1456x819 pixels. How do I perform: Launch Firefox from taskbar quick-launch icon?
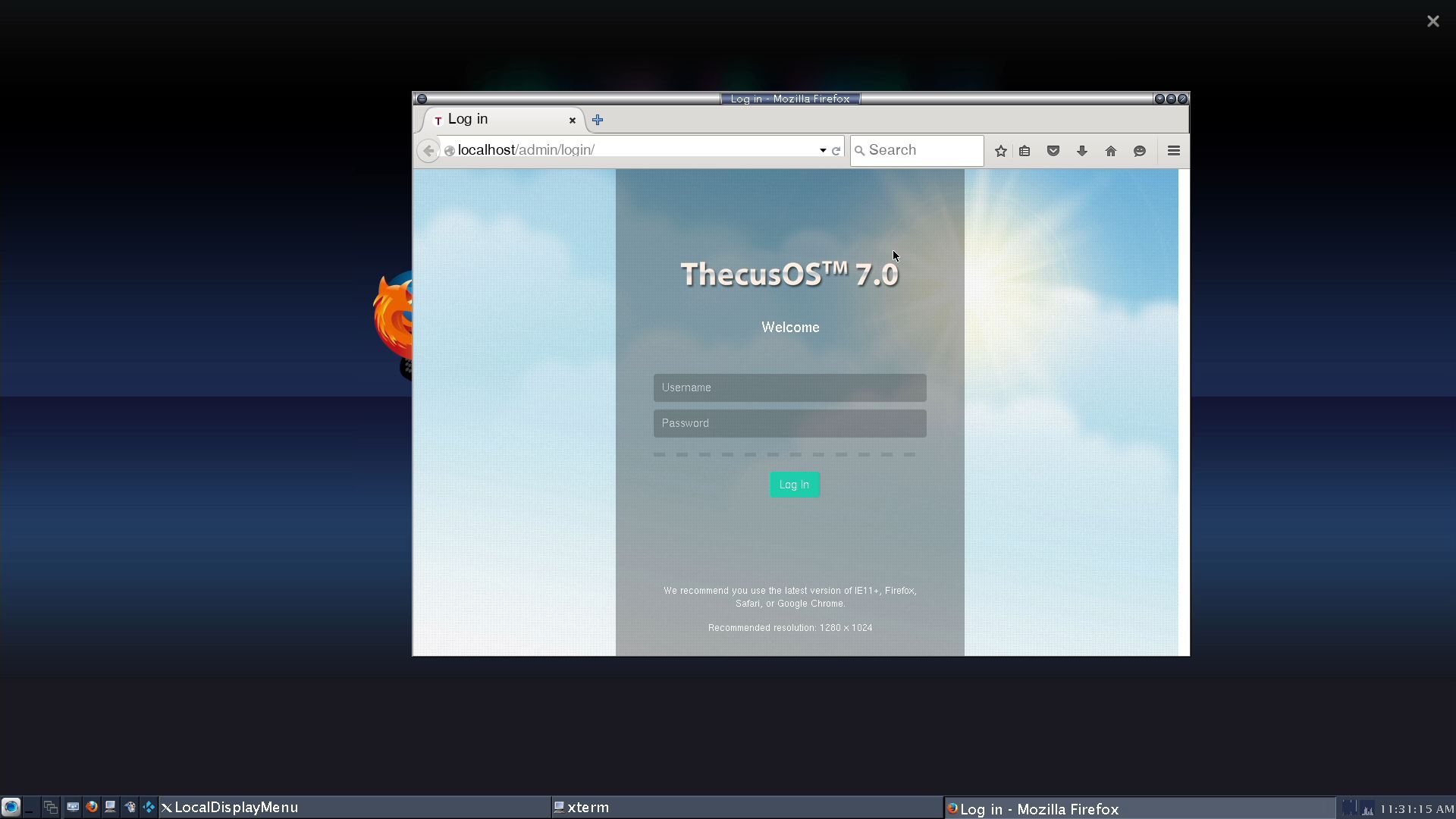pos(92,807)
